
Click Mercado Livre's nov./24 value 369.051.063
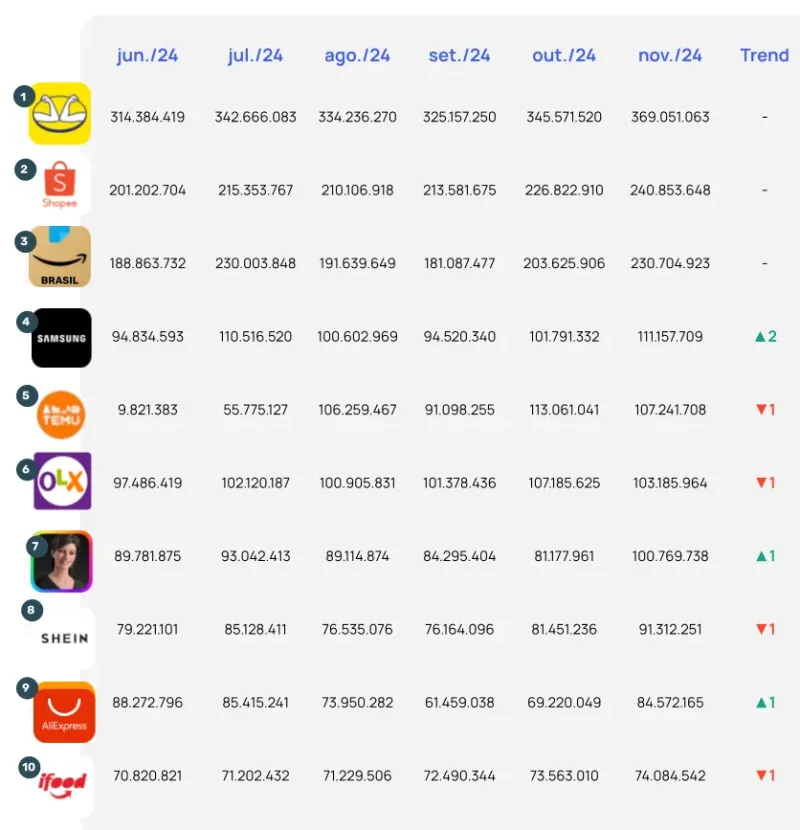(670, 117)
